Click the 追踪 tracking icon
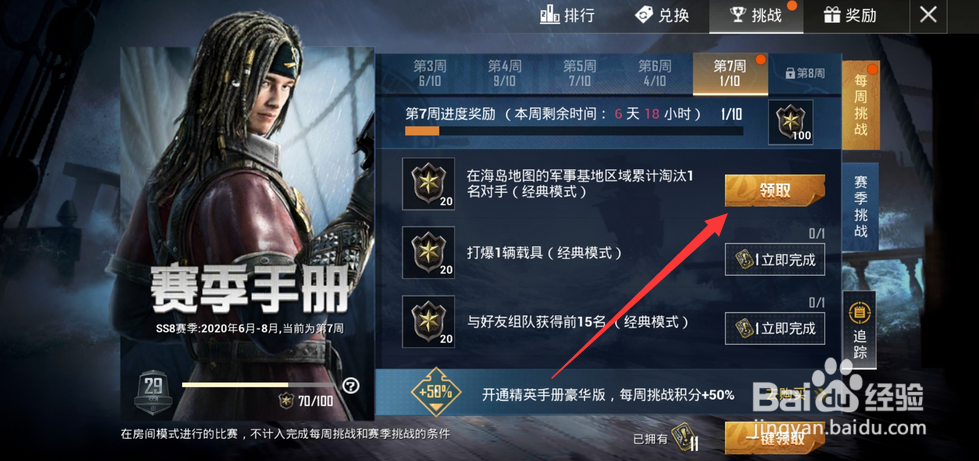This screenshot has width=979, height=461. (860, 330)
